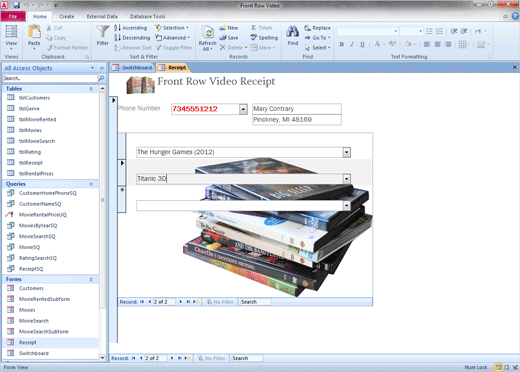Screen dimensions: 520x372
Task: Switch to Database Tools tab
Action: 147,16
